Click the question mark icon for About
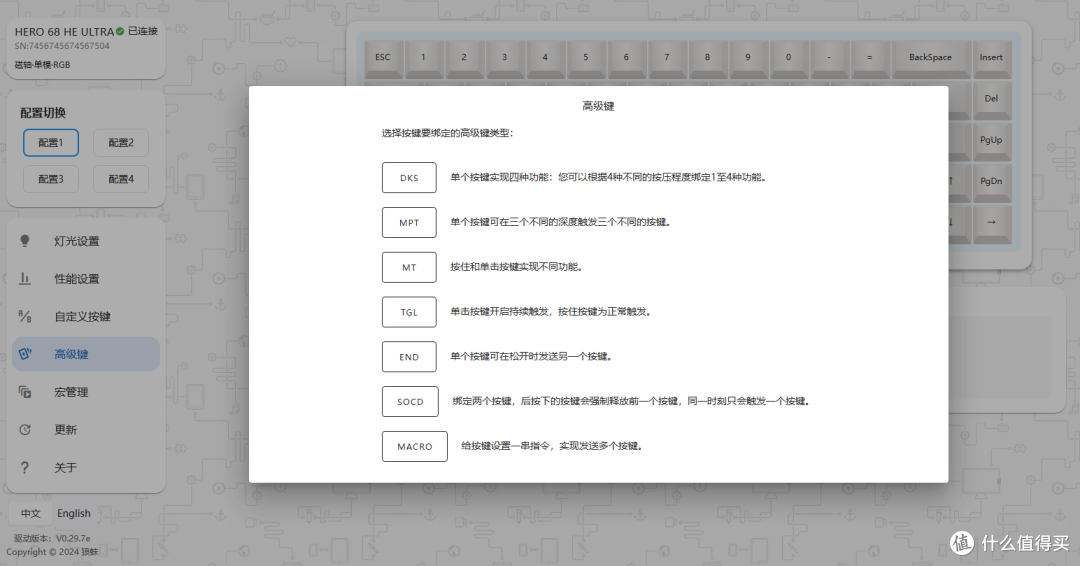 click(x=25, y=468)
